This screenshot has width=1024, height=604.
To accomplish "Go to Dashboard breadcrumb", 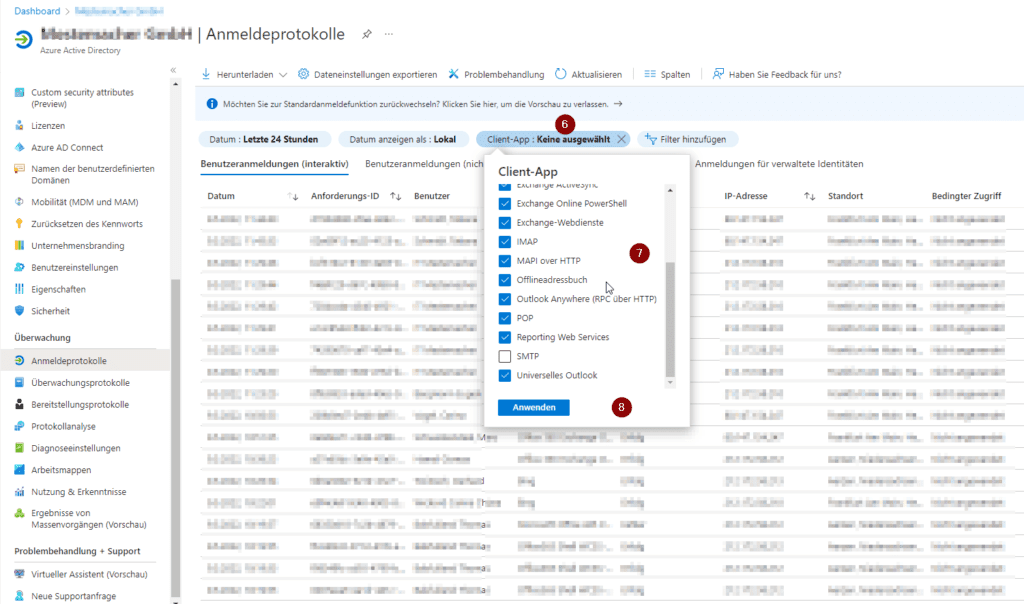I will pos(37,11).
